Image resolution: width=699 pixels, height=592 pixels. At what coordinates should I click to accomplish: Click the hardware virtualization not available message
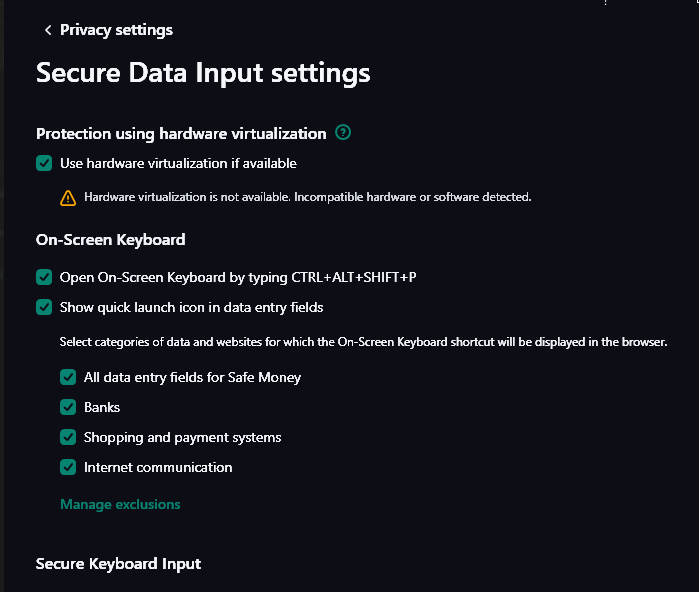click(x=307, y=197)
